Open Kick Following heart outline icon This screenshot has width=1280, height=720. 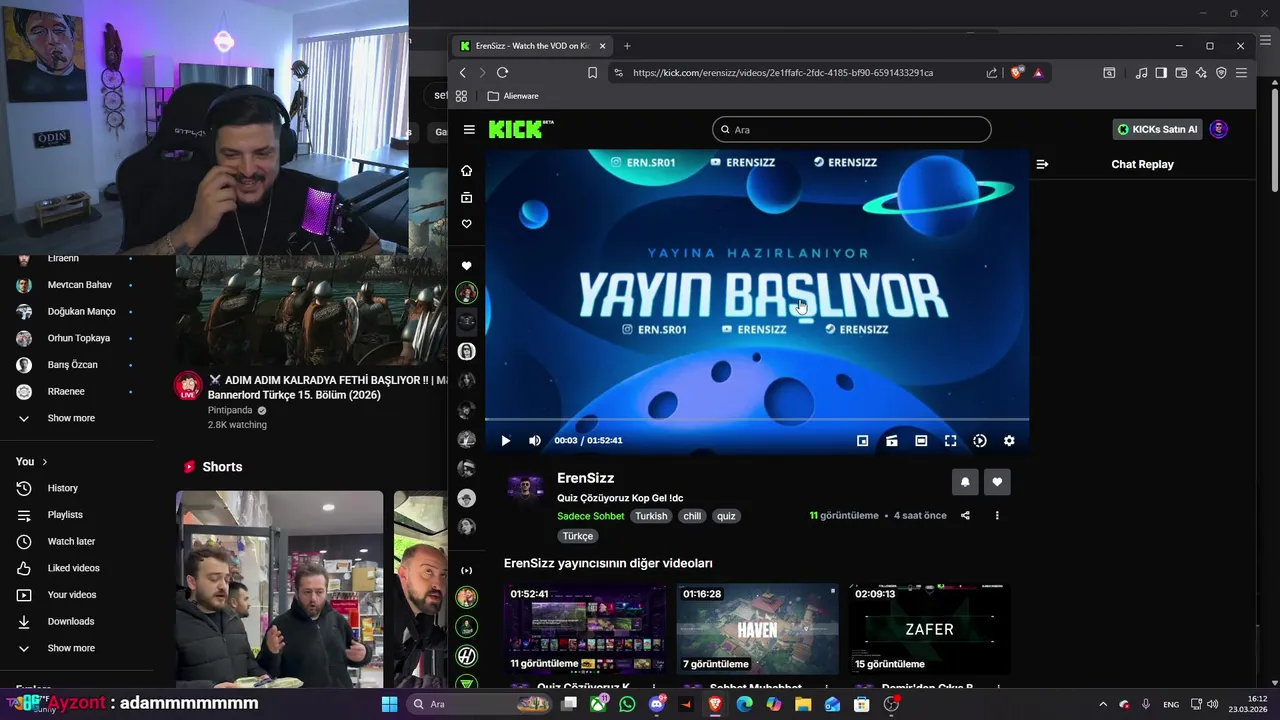[466, 224]
